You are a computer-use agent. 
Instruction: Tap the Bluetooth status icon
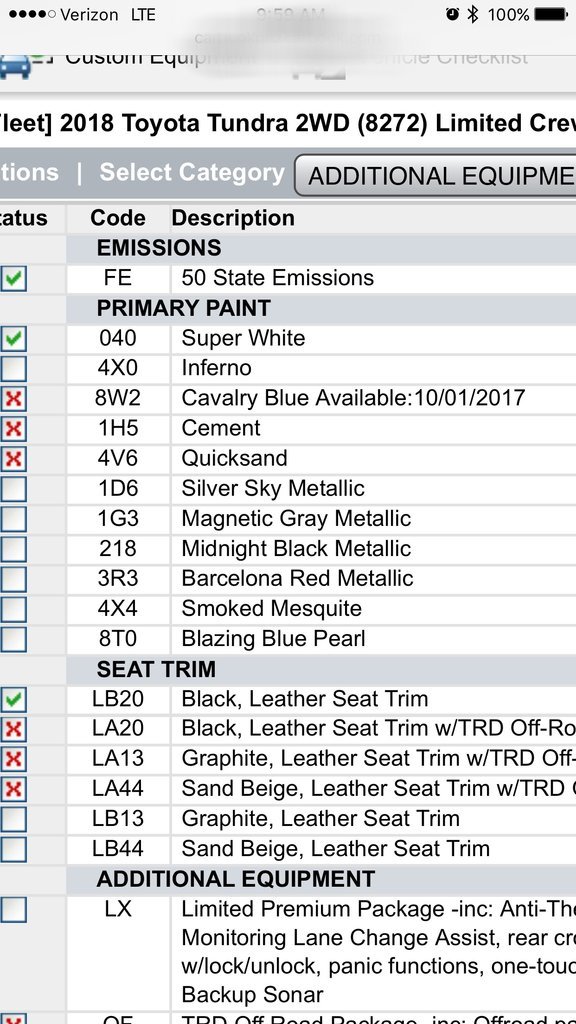473,14
